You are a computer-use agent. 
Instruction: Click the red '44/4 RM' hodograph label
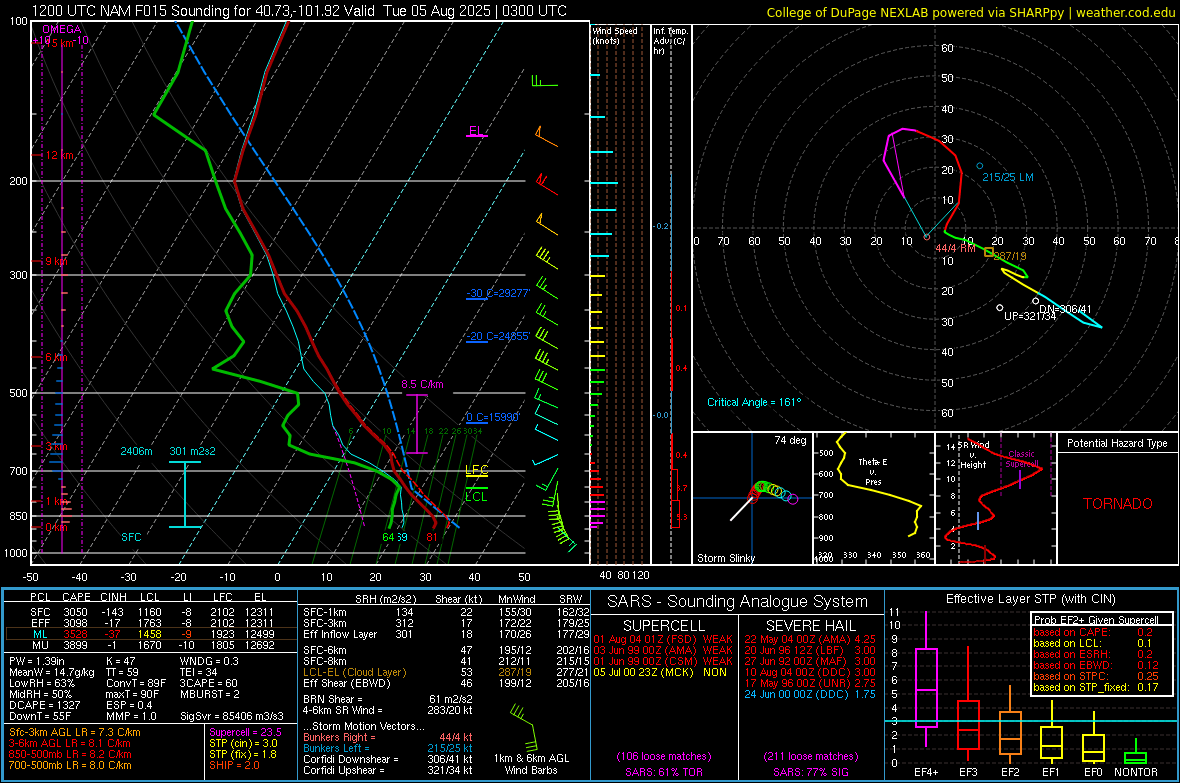pyautogui.click(x=956, y=248)
